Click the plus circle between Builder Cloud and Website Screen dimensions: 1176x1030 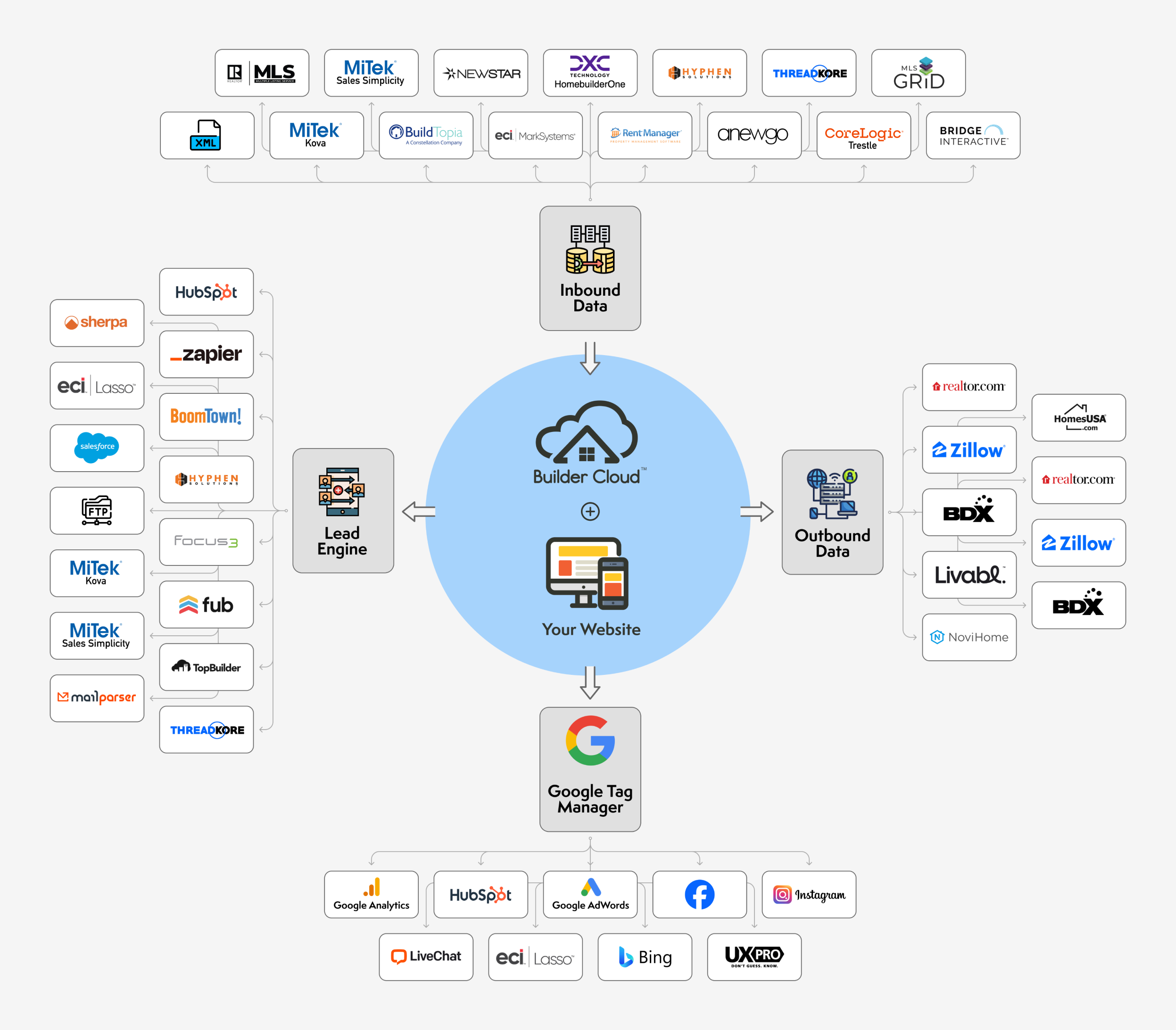point(590,511)
